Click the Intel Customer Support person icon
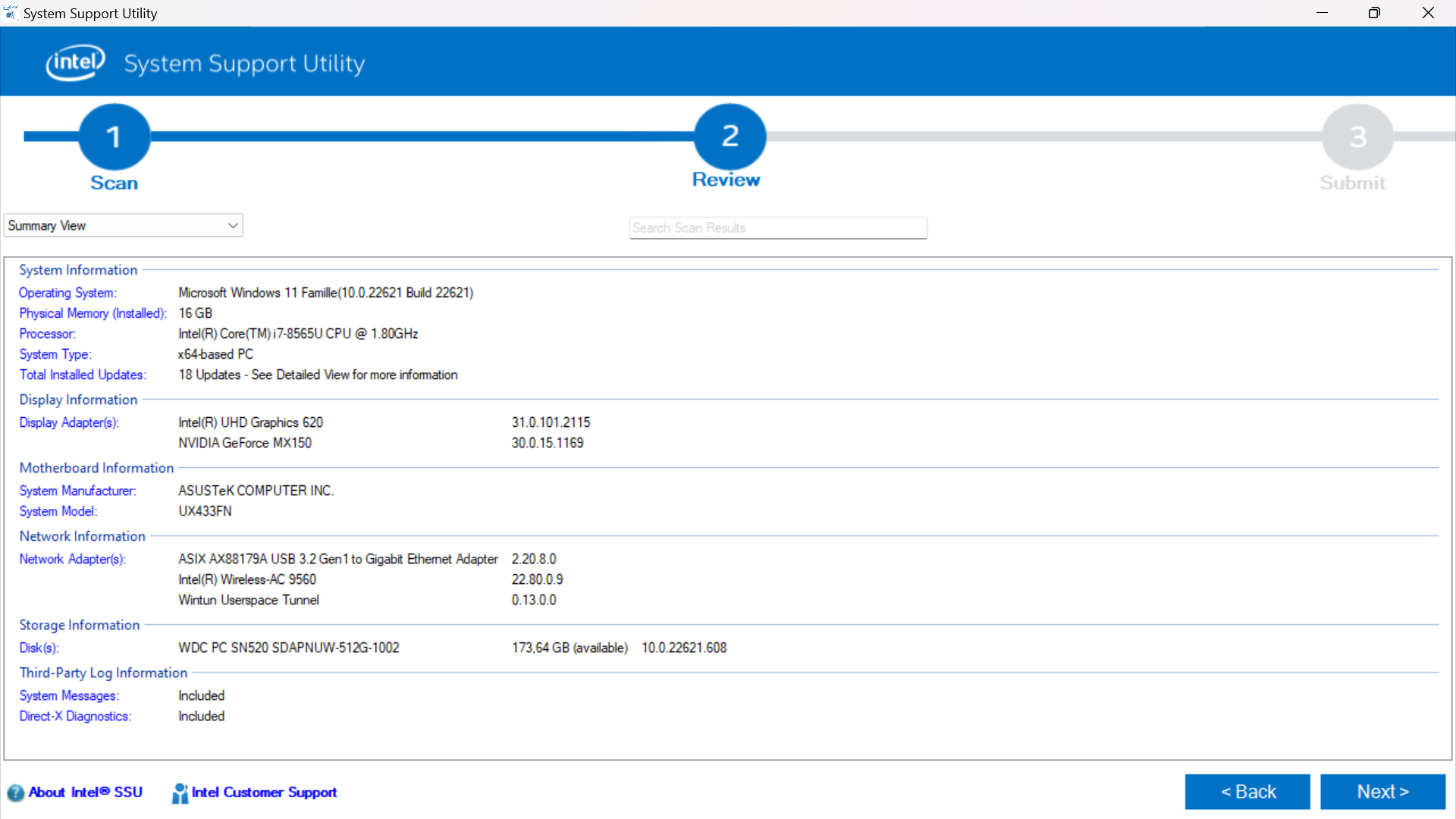Image resolution: width=1456 pixels, height=819 pixels. [180, 793]
